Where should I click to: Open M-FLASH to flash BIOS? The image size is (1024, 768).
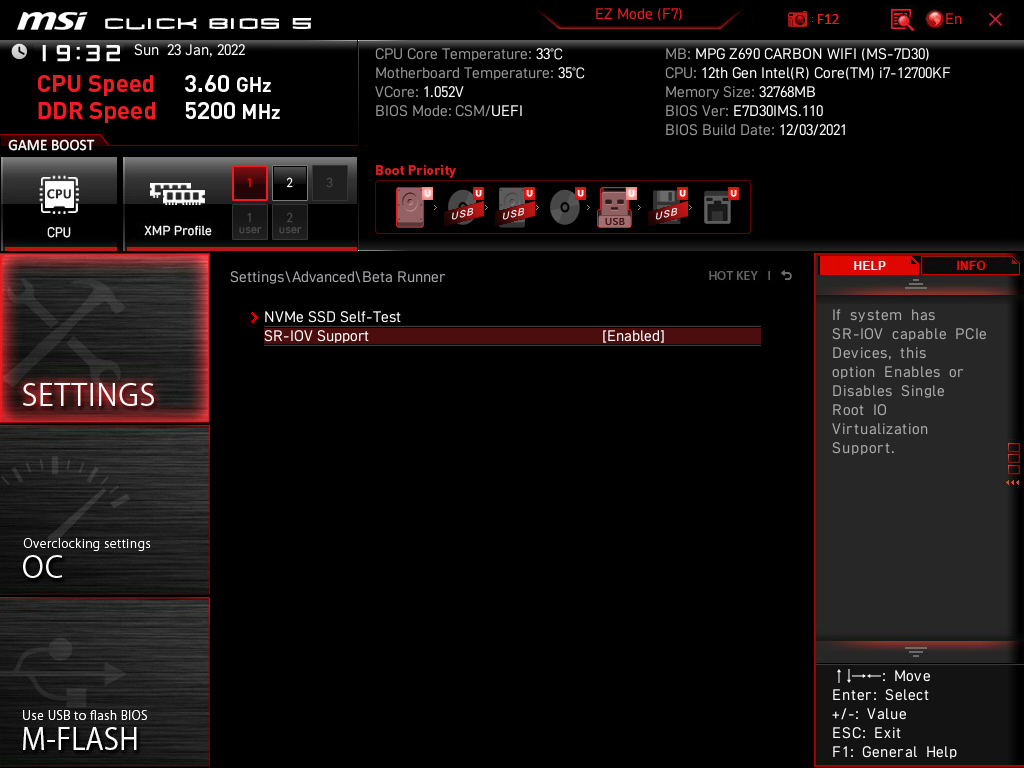pos(104,682)
